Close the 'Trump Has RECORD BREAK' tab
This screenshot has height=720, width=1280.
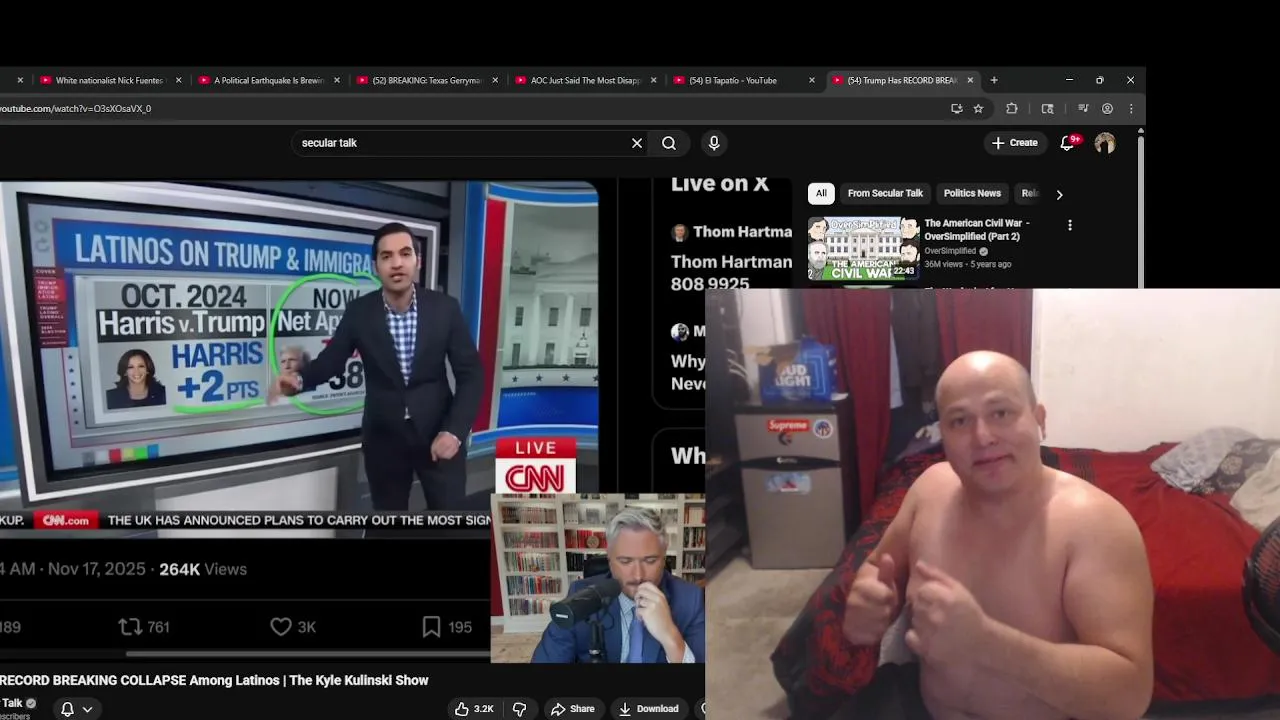[x=970, y=80]
